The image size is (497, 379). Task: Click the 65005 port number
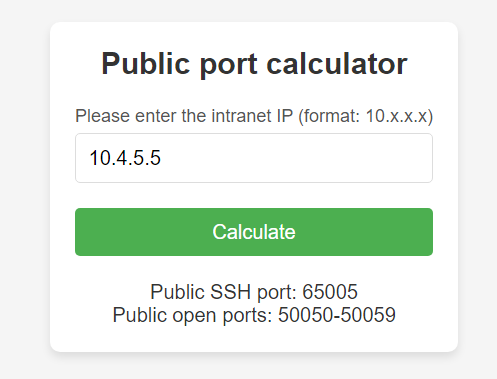click(x=330, y=292)
